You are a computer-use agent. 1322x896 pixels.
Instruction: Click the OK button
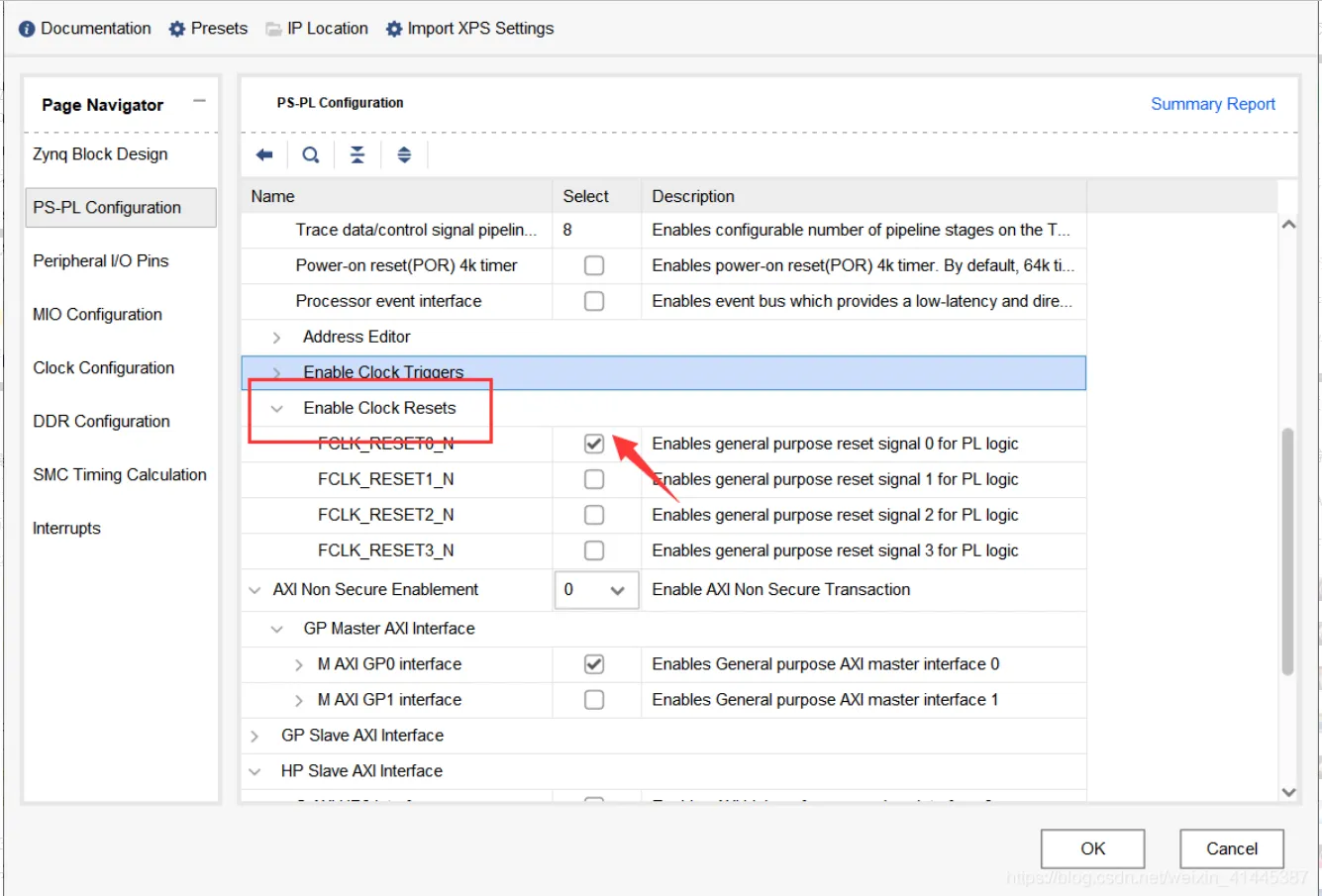(1092, 848)
